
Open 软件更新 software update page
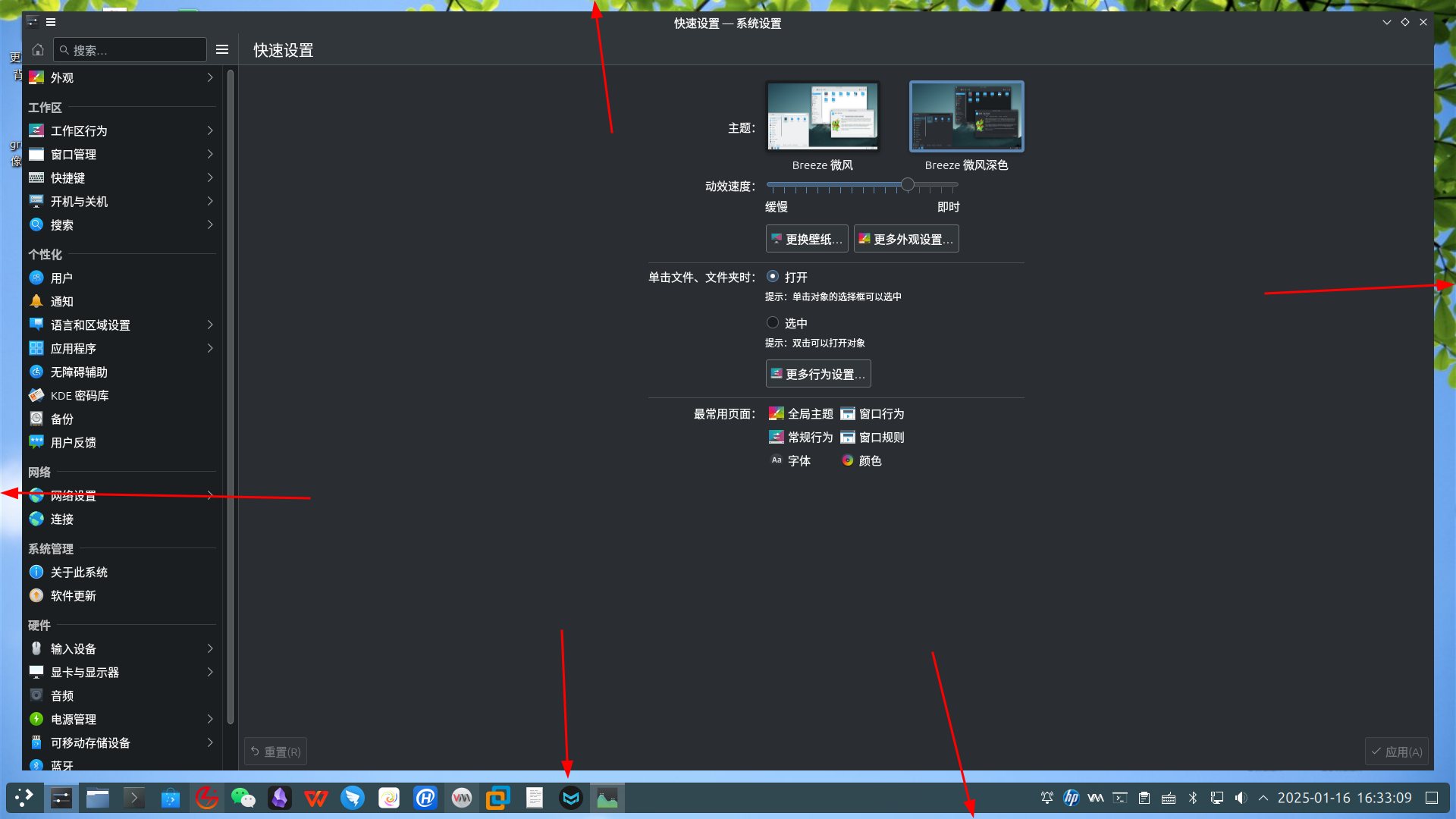tap(122, 596)
